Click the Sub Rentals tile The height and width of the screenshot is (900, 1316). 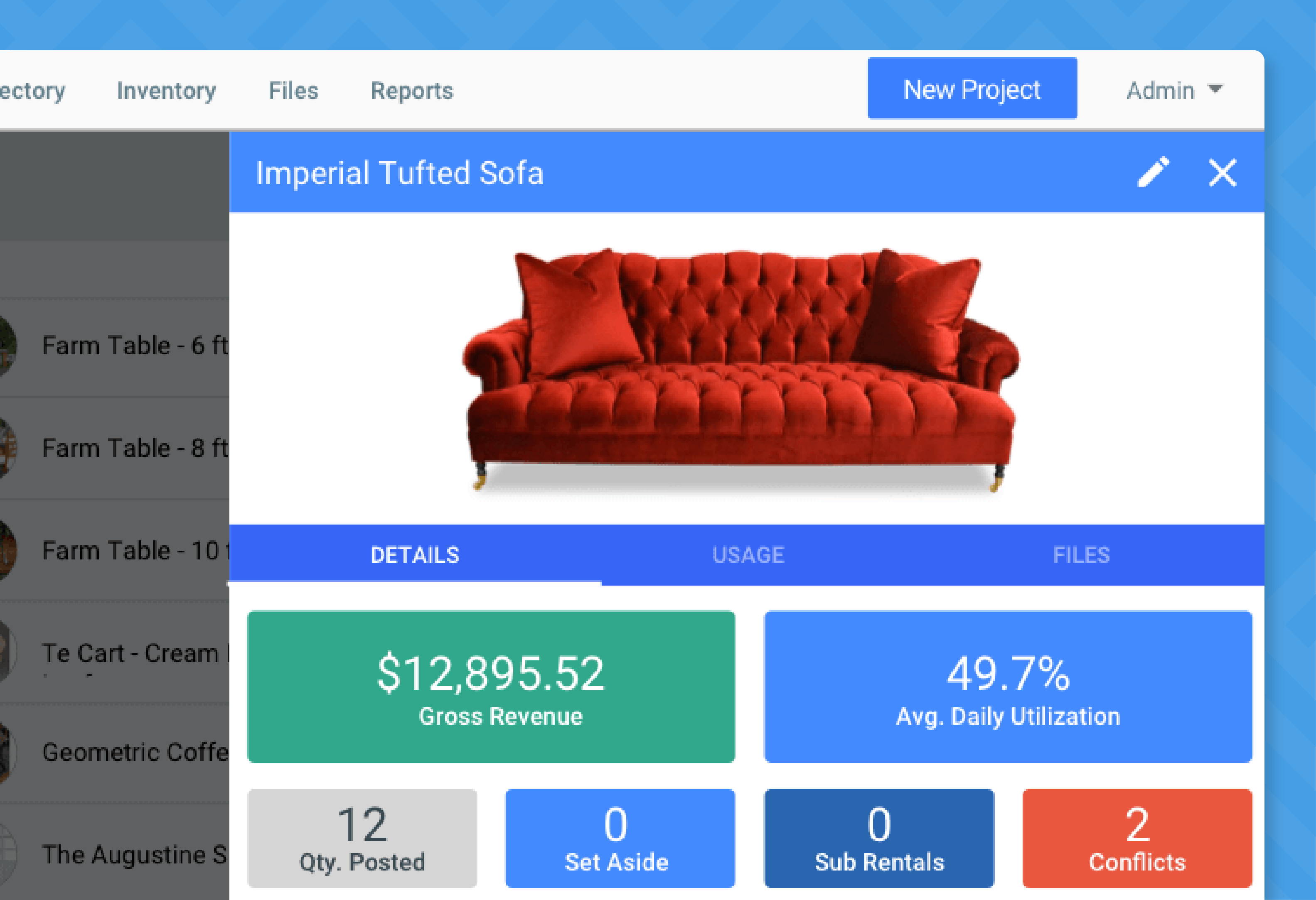[x=879, y=838]
